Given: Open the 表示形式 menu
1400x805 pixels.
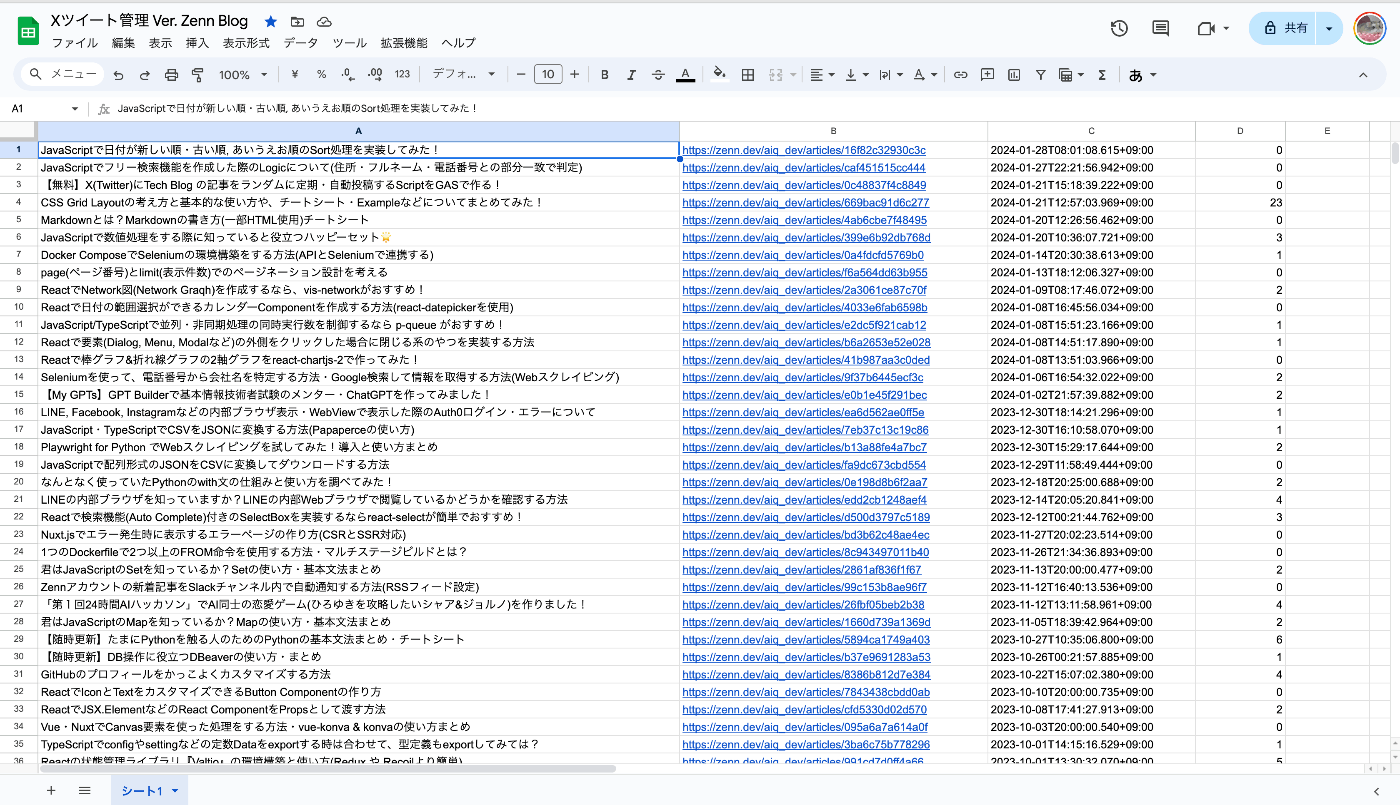Looking at the screenshot, I should [246, 43].
